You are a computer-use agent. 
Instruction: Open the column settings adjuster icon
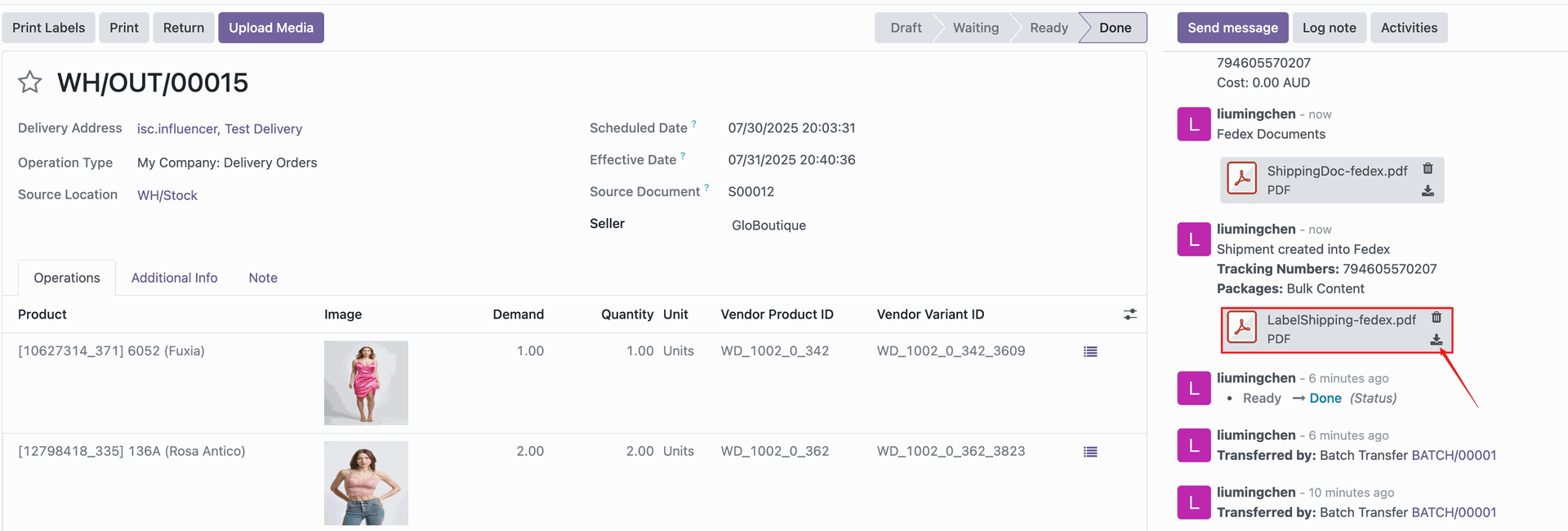tap(1130, 315)
